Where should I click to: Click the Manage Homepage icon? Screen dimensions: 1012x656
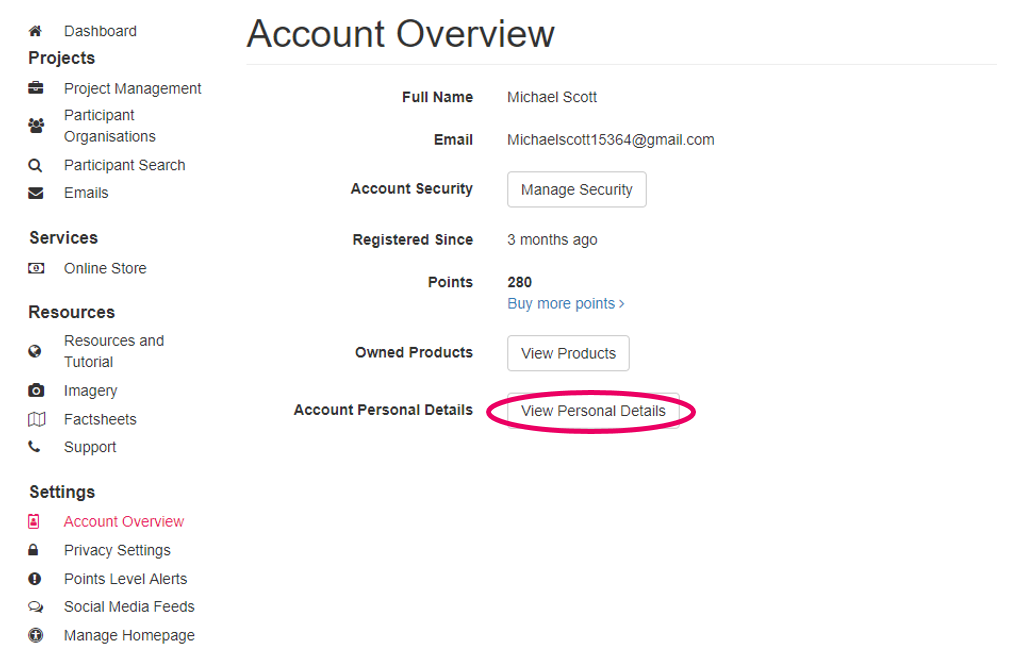point(35,635)
